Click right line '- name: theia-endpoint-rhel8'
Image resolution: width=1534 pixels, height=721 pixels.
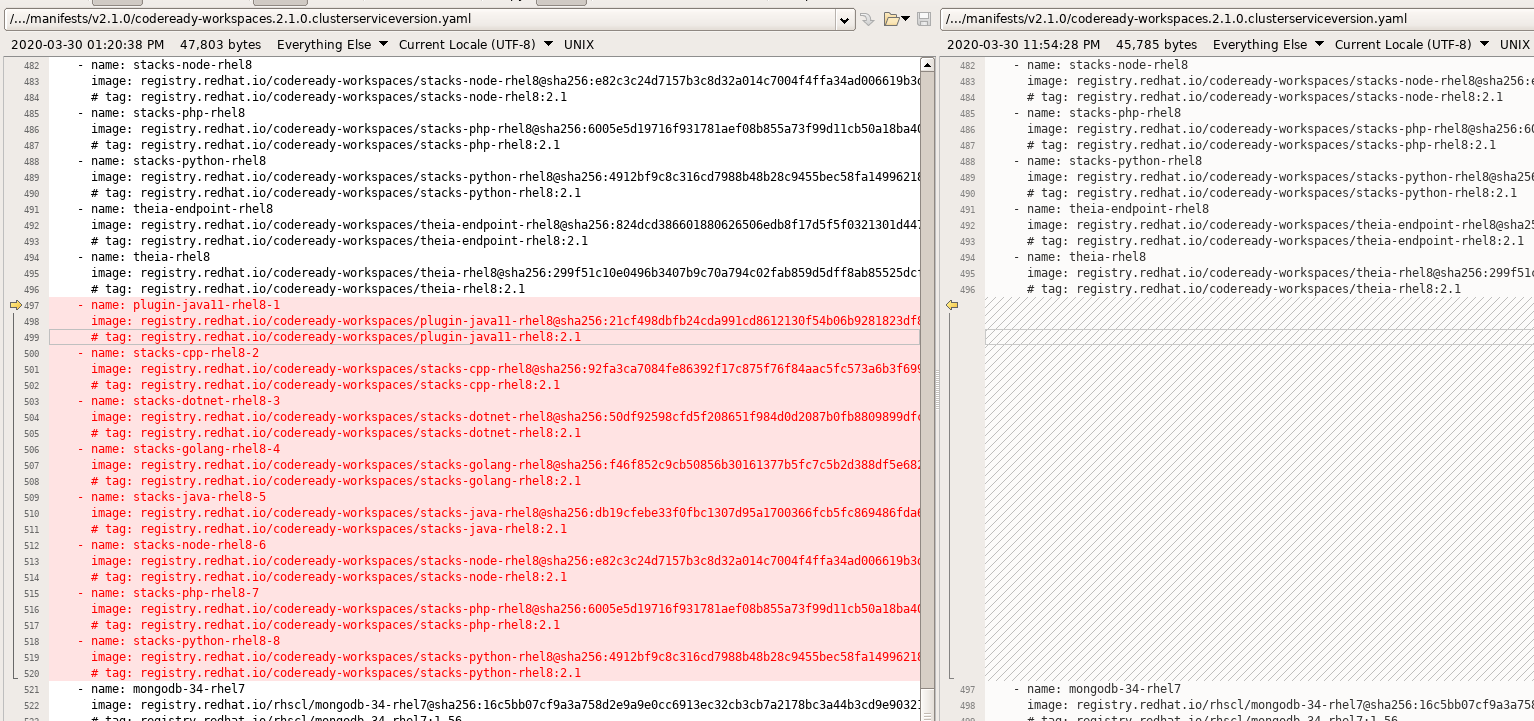(1111, 209)
